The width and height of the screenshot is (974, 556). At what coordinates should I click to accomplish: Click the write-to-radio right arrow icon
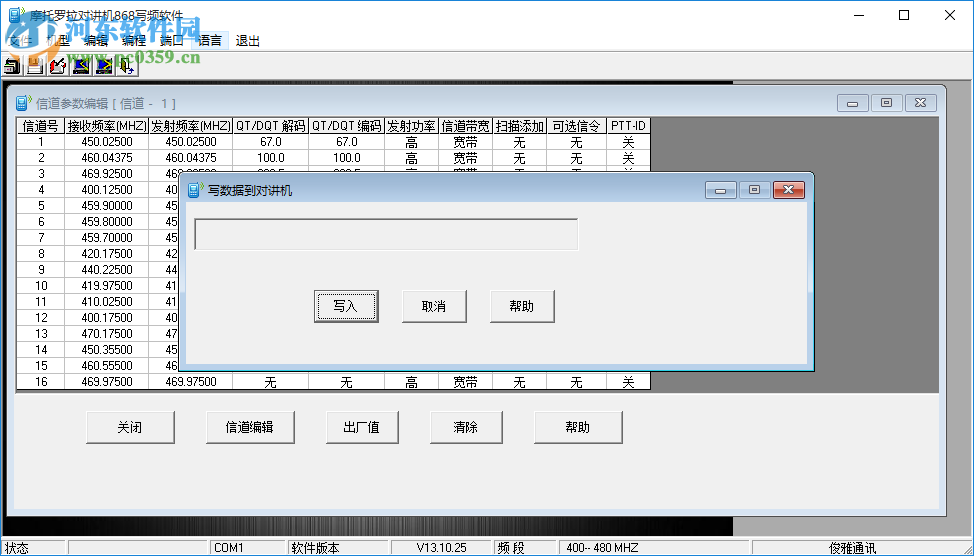click(x=104, y=65)
